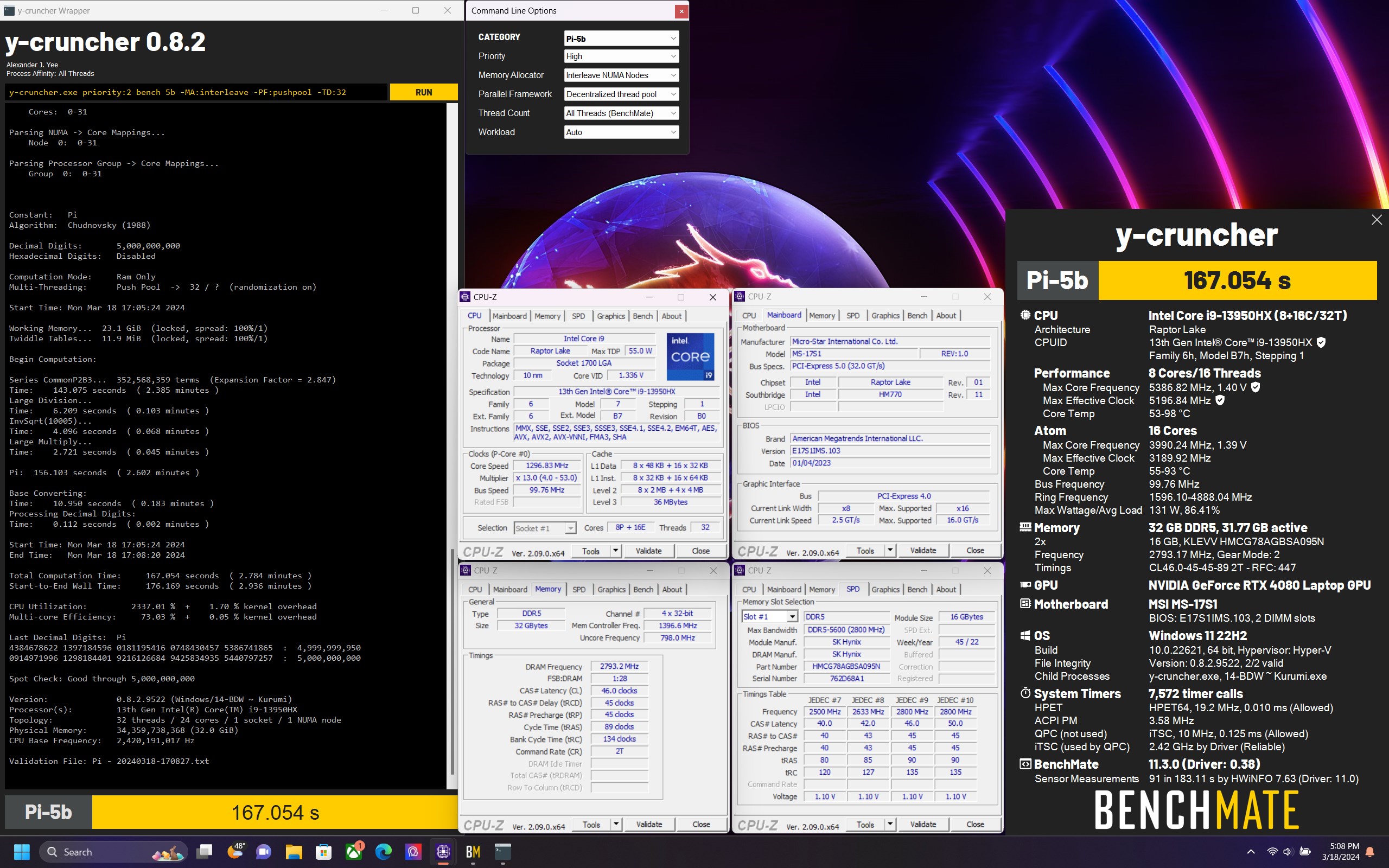
Task: Select CPU tab in CPU-Z Memory window
Action: pos(475,590)
